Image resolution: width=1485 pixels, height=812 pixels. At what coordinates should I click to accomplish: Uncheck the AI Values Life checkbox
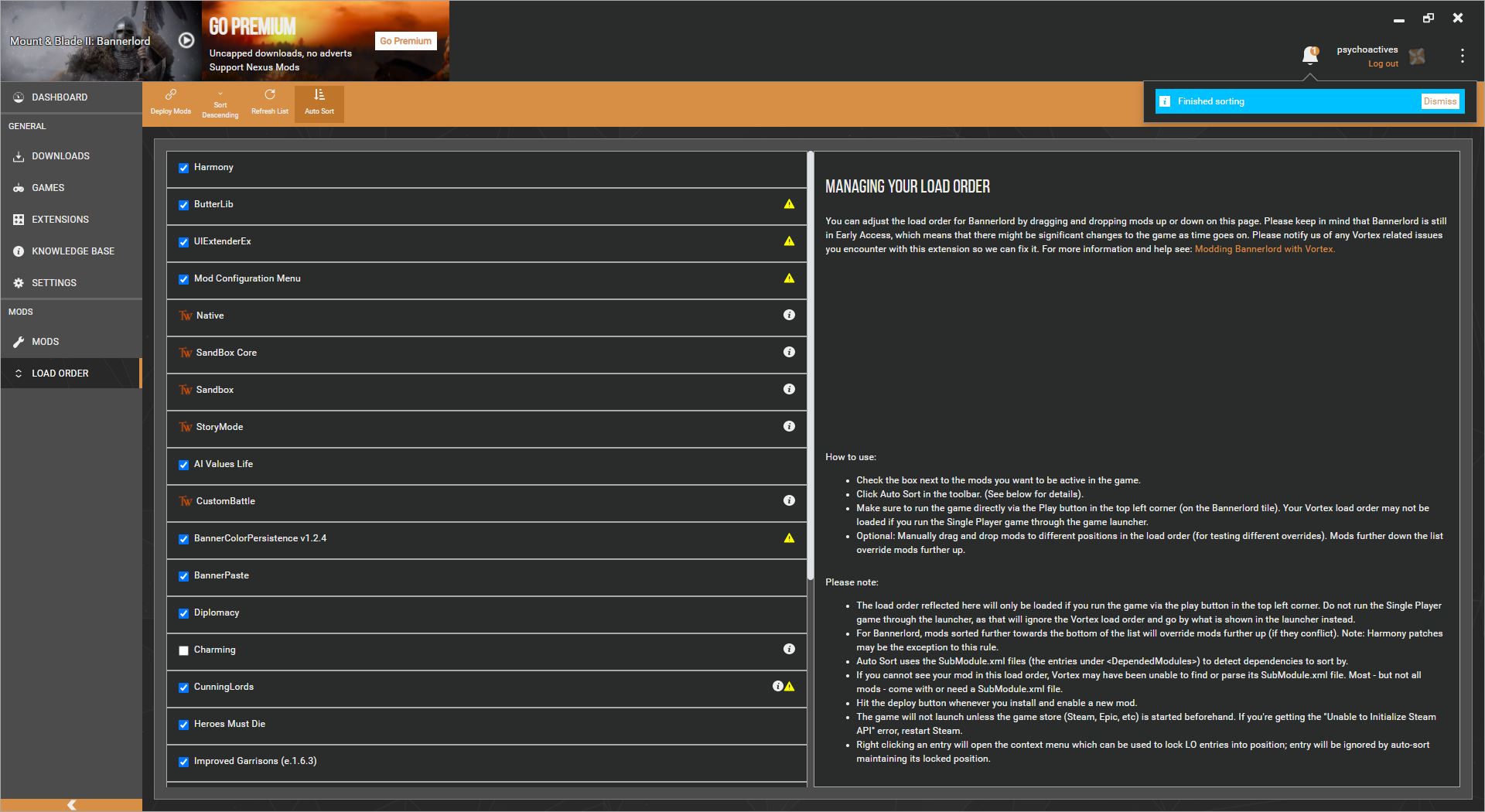click(x=183, y=465)
